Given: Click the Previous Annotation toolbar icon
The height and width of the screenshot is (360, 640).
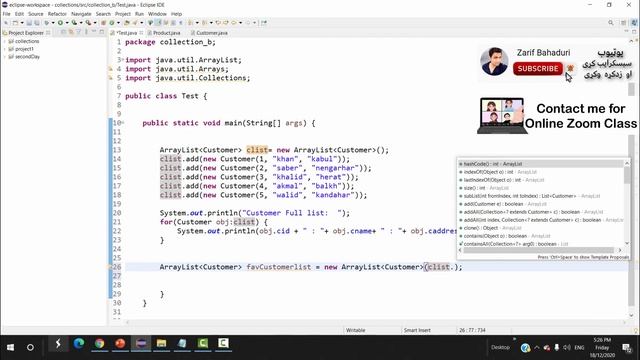Looking at the screenshot, I should click(x=204, y=23).
